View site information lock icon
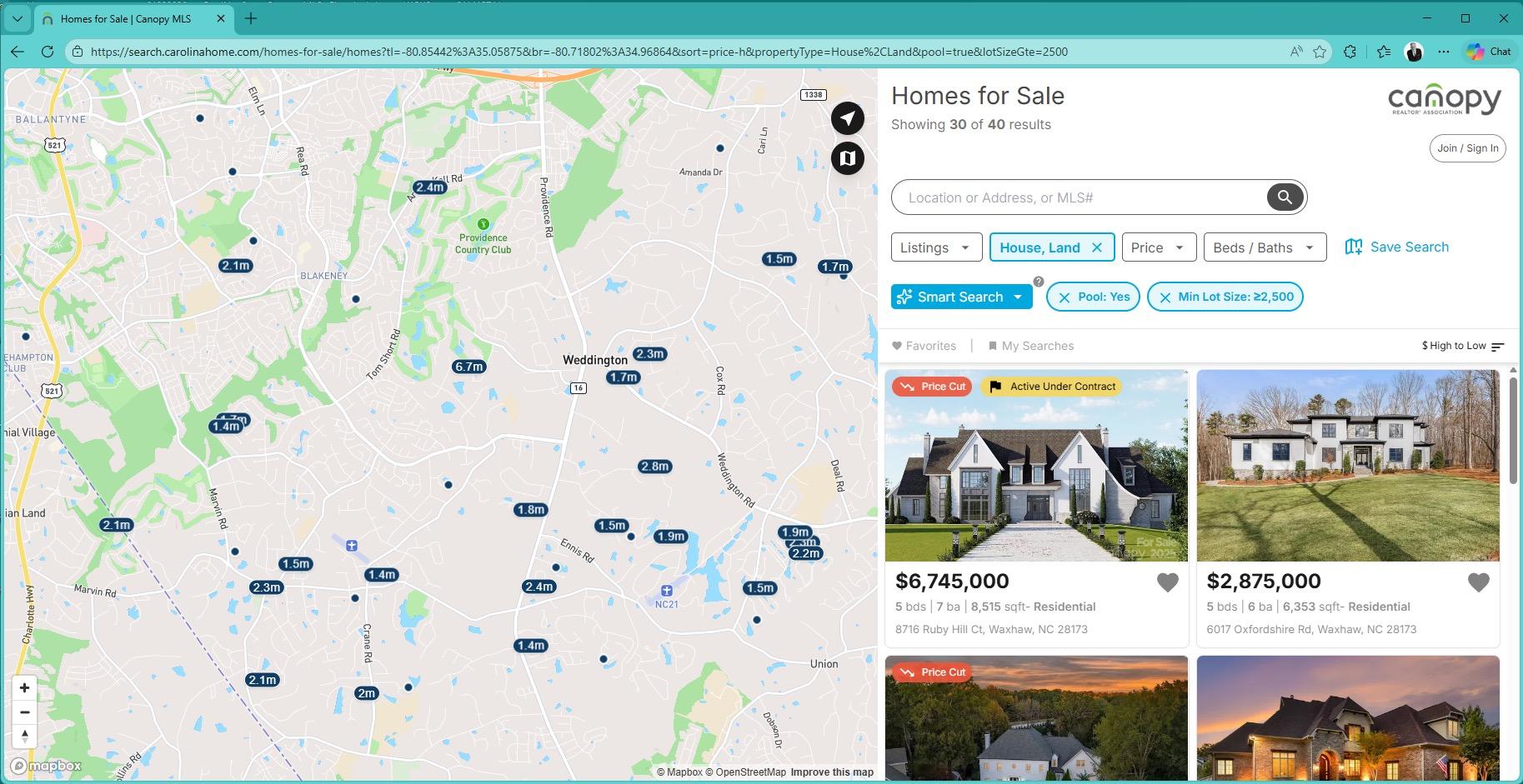This screenshot has width=1523, height=784. coord(77,52)
